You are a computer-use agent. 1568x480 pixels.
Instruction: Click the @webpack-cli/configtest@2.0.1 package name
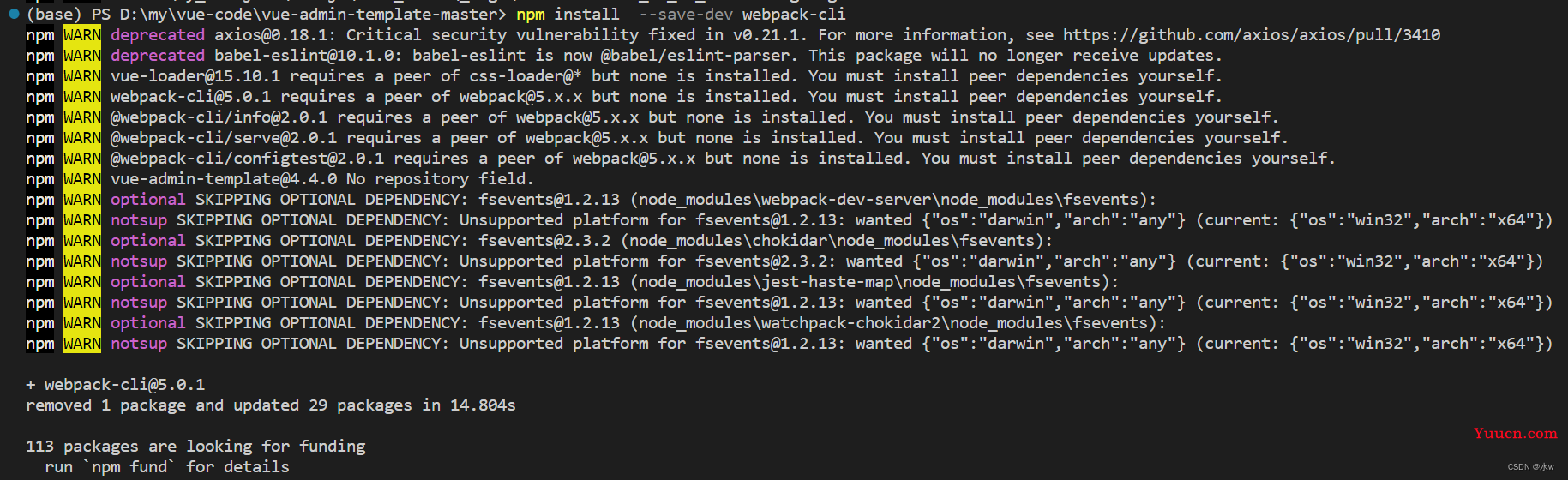[247, 159]
